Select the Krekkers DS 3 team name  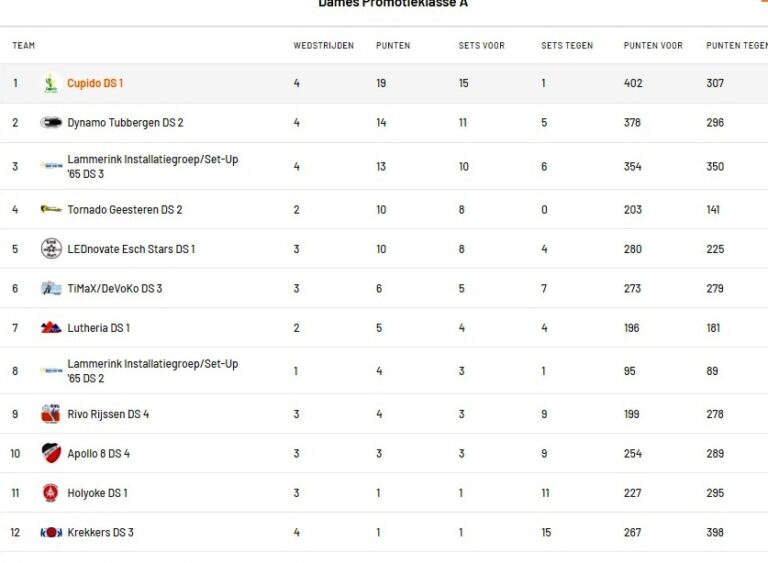100,532
